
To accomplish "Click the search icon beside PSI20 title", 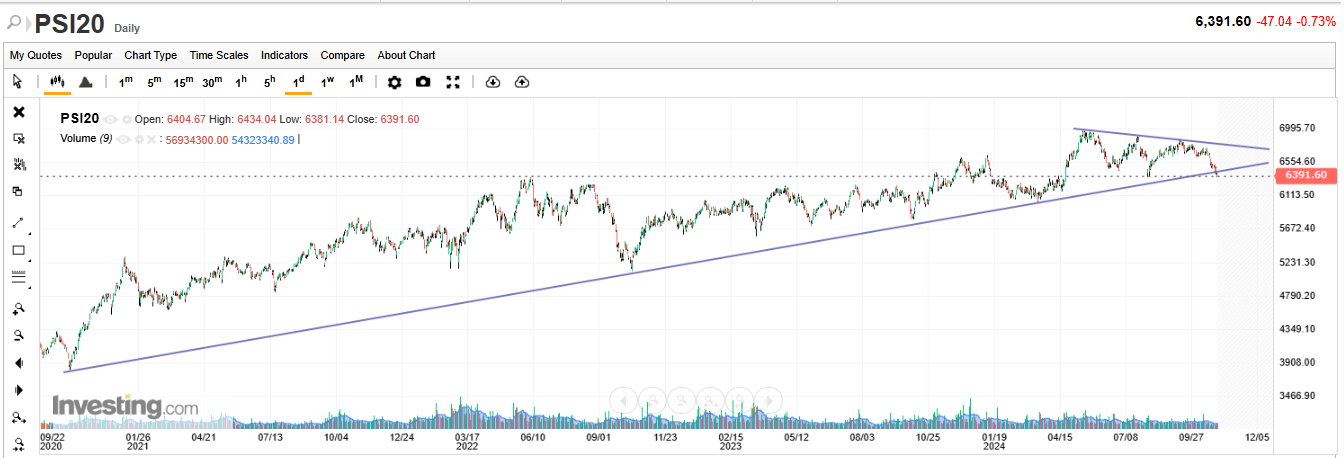I will pyautogui.click(x=15, y=22).
